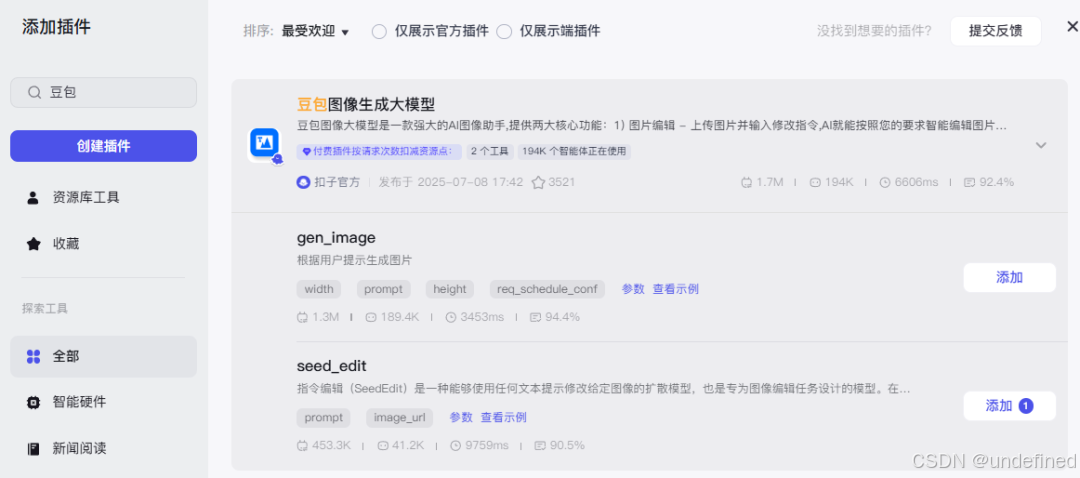The height and width of the screenshot is (478, 1080).
Task: Open 资源库工具 person icon
Action: [x=33, y=198]
